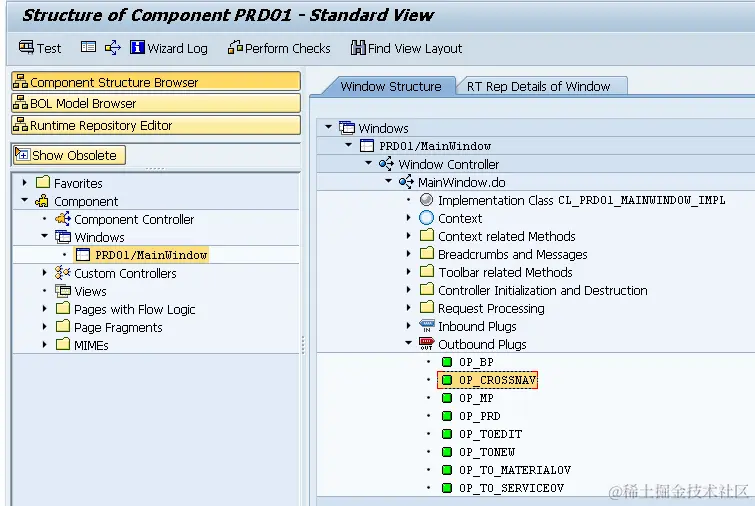Expand the Inbound Plugs node
Image resolution: width=755 pixels, height=506 pixels.
tap(409, 326)
